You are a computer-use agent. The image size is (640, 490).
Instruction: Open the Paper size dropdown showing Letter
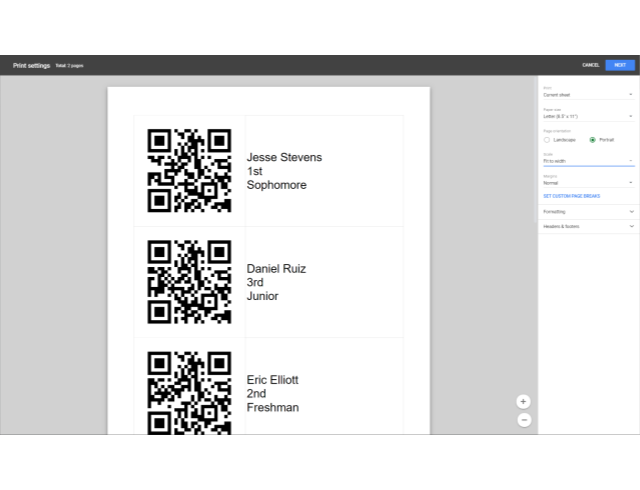[x=589, y=116]
